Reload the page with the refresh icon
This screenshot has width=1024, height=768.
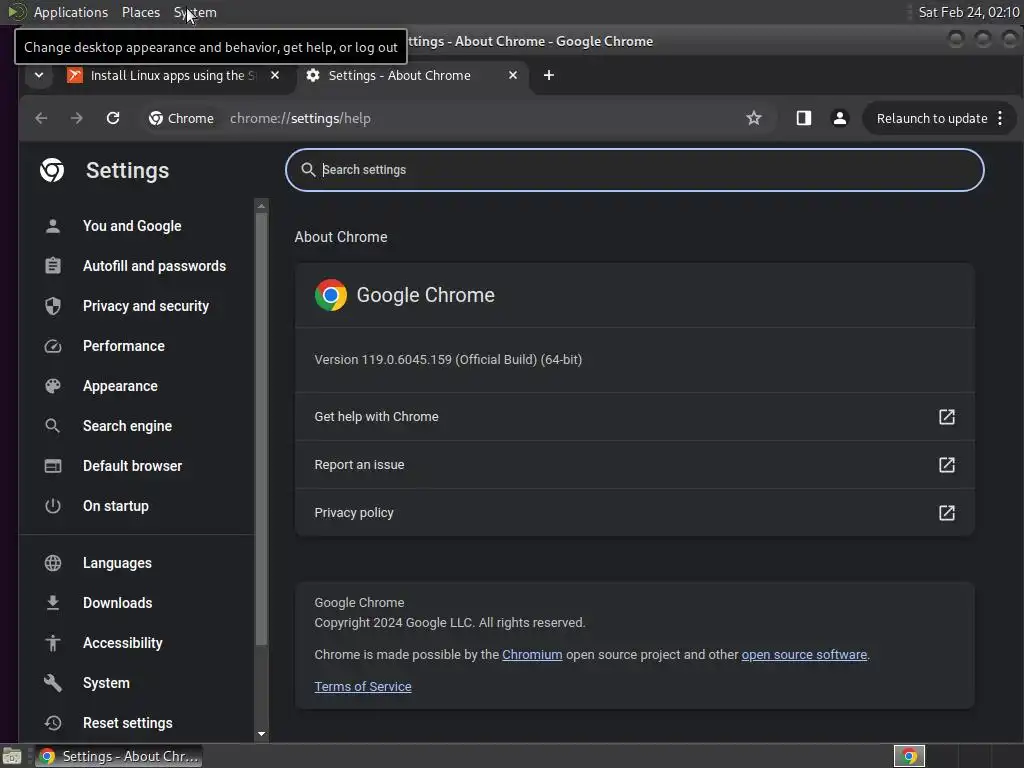click(x=113, y=118)
